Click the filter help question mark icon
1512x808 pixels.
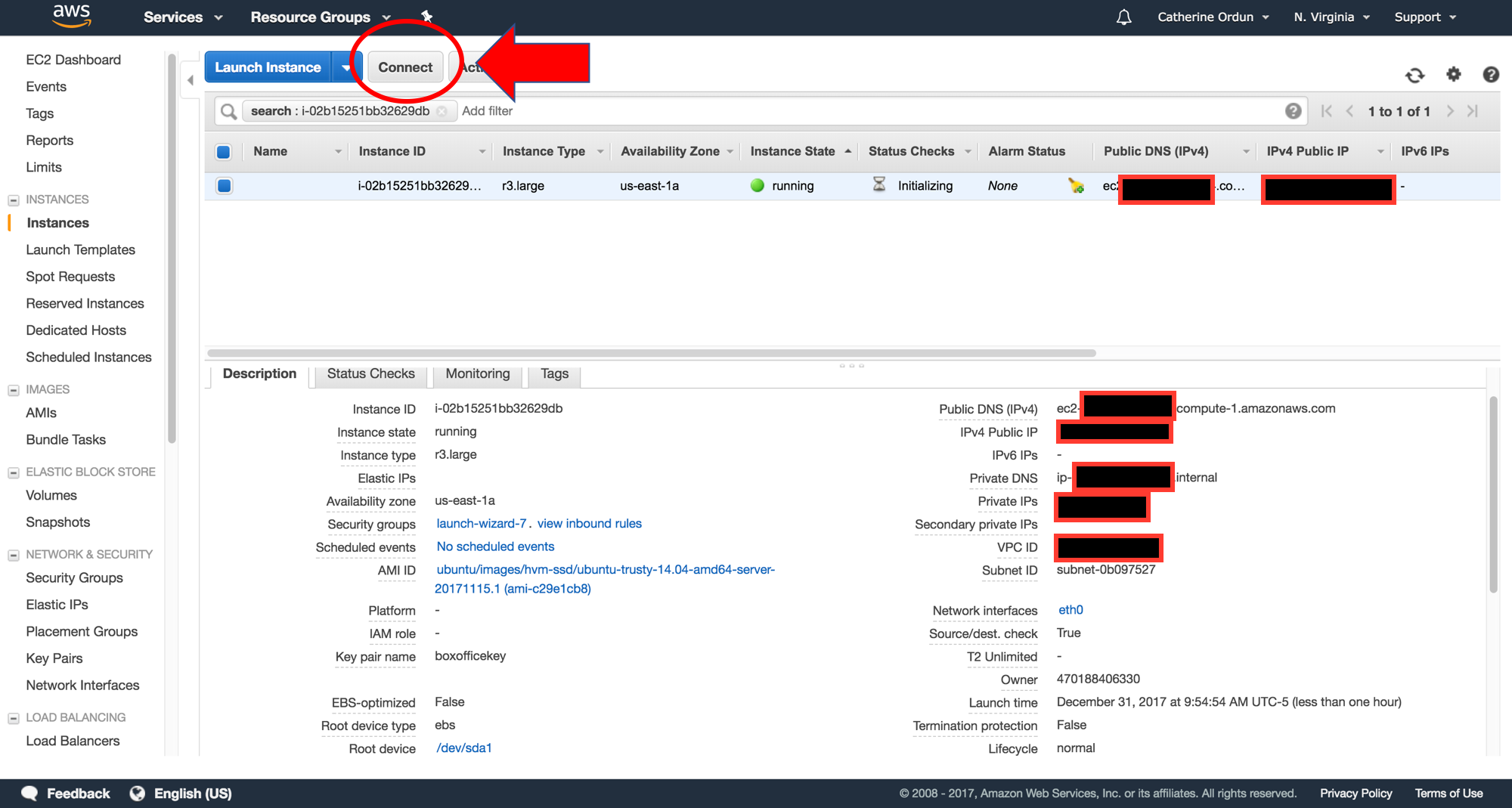pyautogui.click(x=1294, y=111)
